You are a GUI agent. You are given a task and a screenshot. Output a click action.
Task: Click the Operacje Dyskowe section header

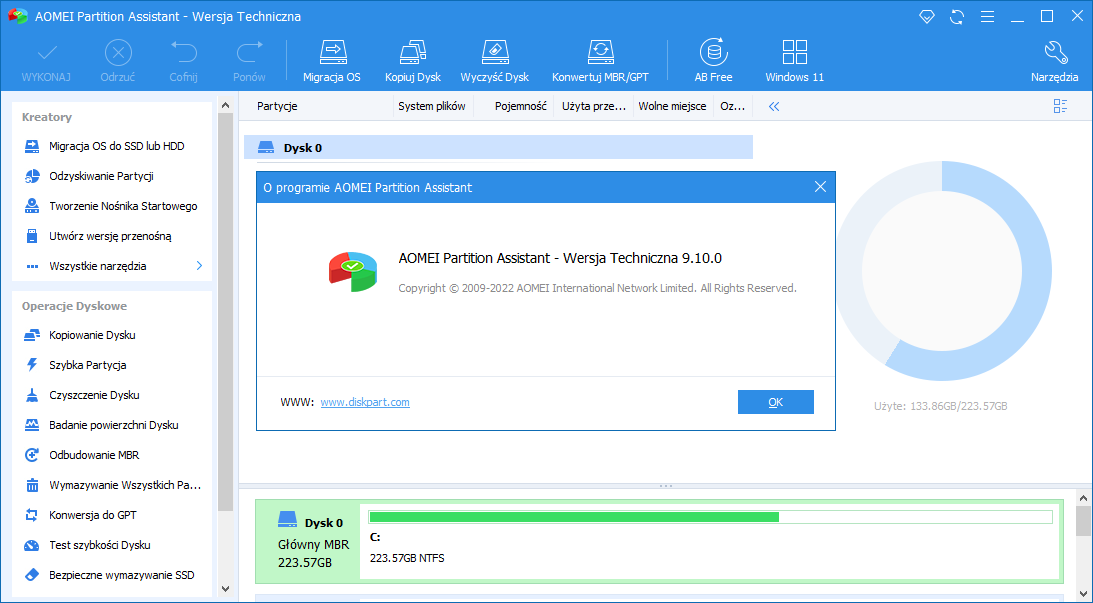click(x=75, y=306)
